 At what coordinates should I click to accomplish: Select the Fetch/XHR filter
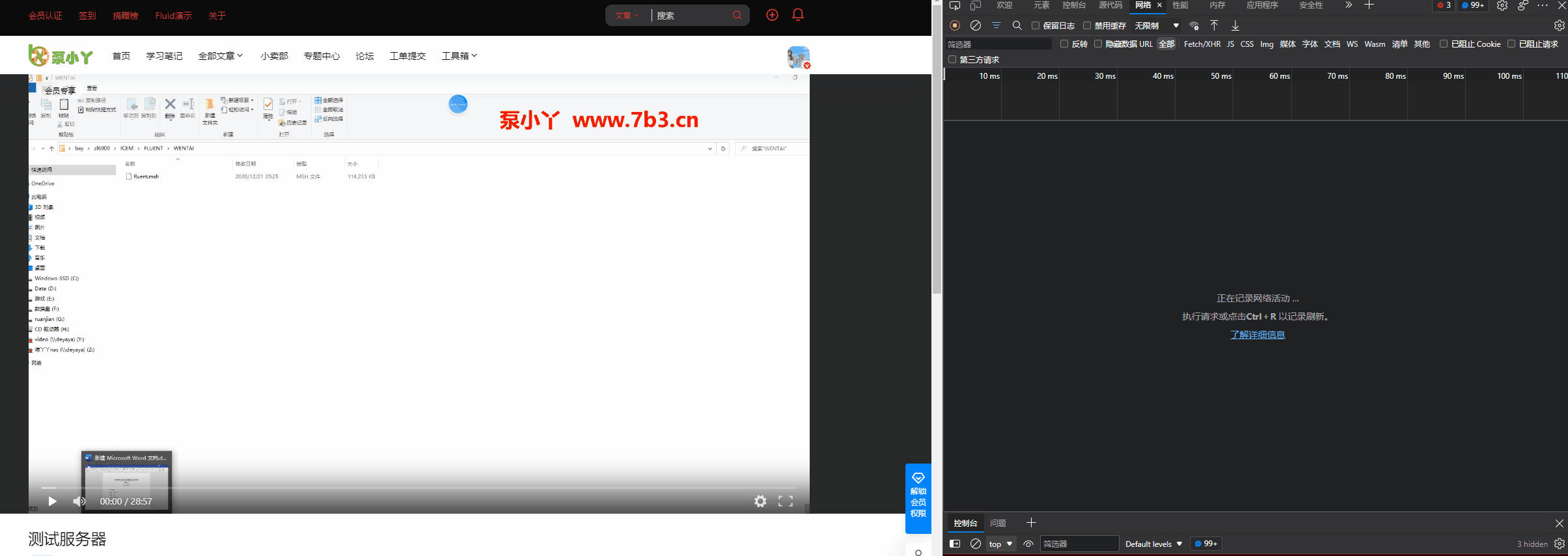pos(1202,44)
